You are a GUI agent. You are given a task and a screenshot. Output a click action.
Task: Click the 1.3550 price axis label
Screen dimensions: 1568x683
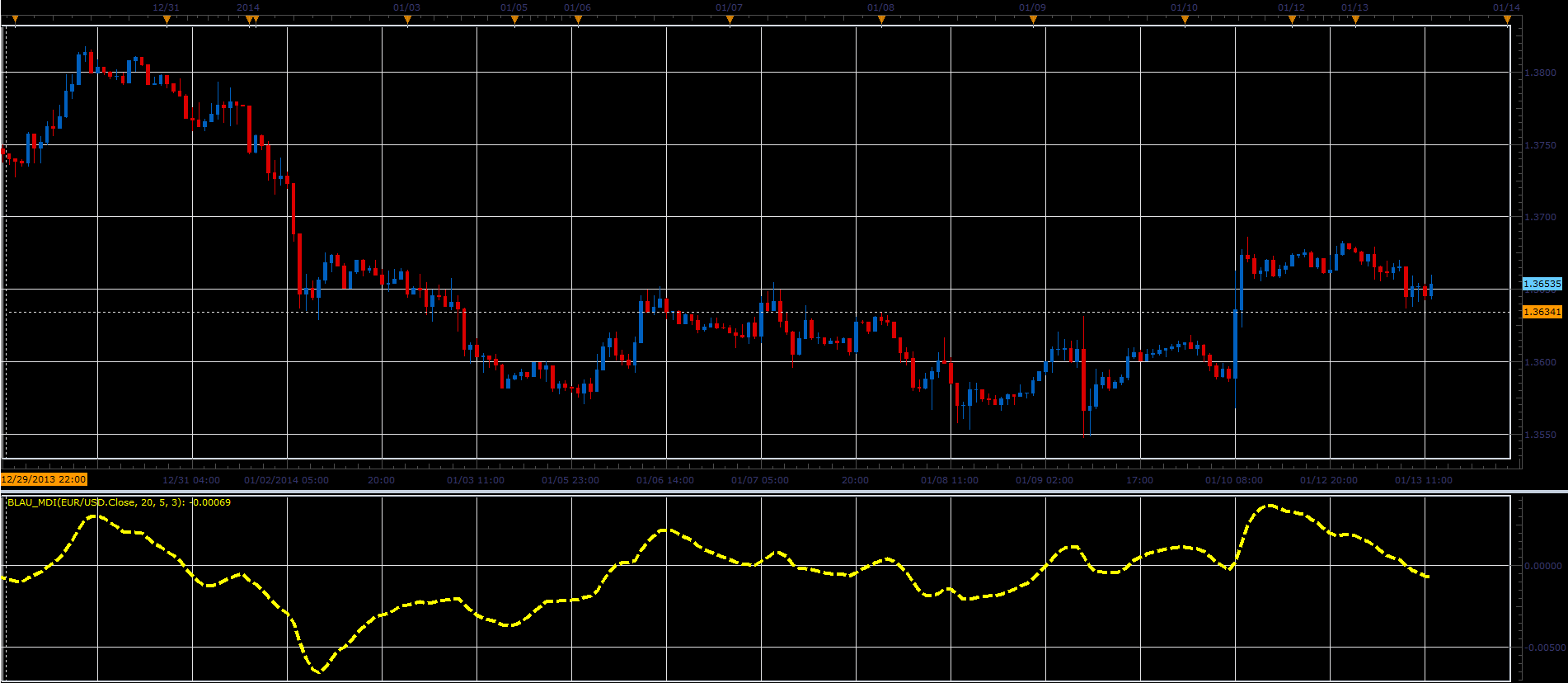coord(1540,435)
